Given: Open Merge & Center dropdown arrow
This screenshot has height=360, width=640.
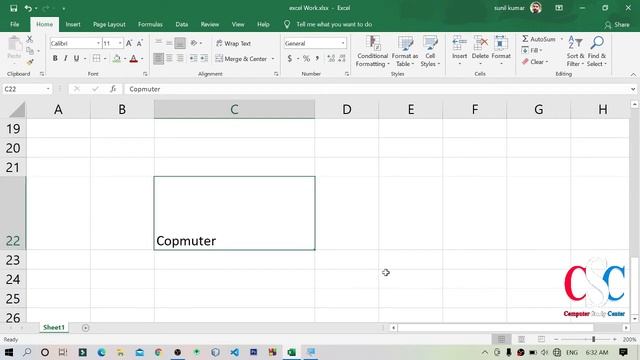Looking at the screenshot, I should 273,59.
